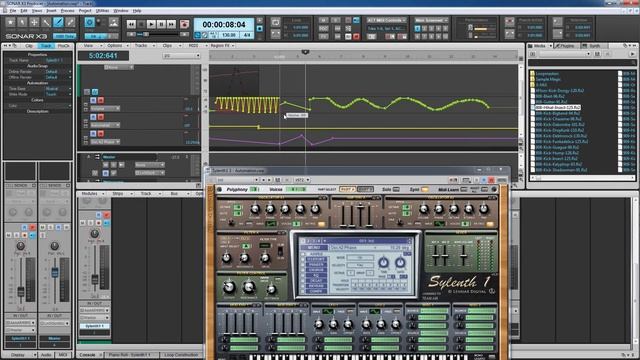Open the Mix Recall scene dropdown
Screen dimensions: 640x360
click(431, 20)
